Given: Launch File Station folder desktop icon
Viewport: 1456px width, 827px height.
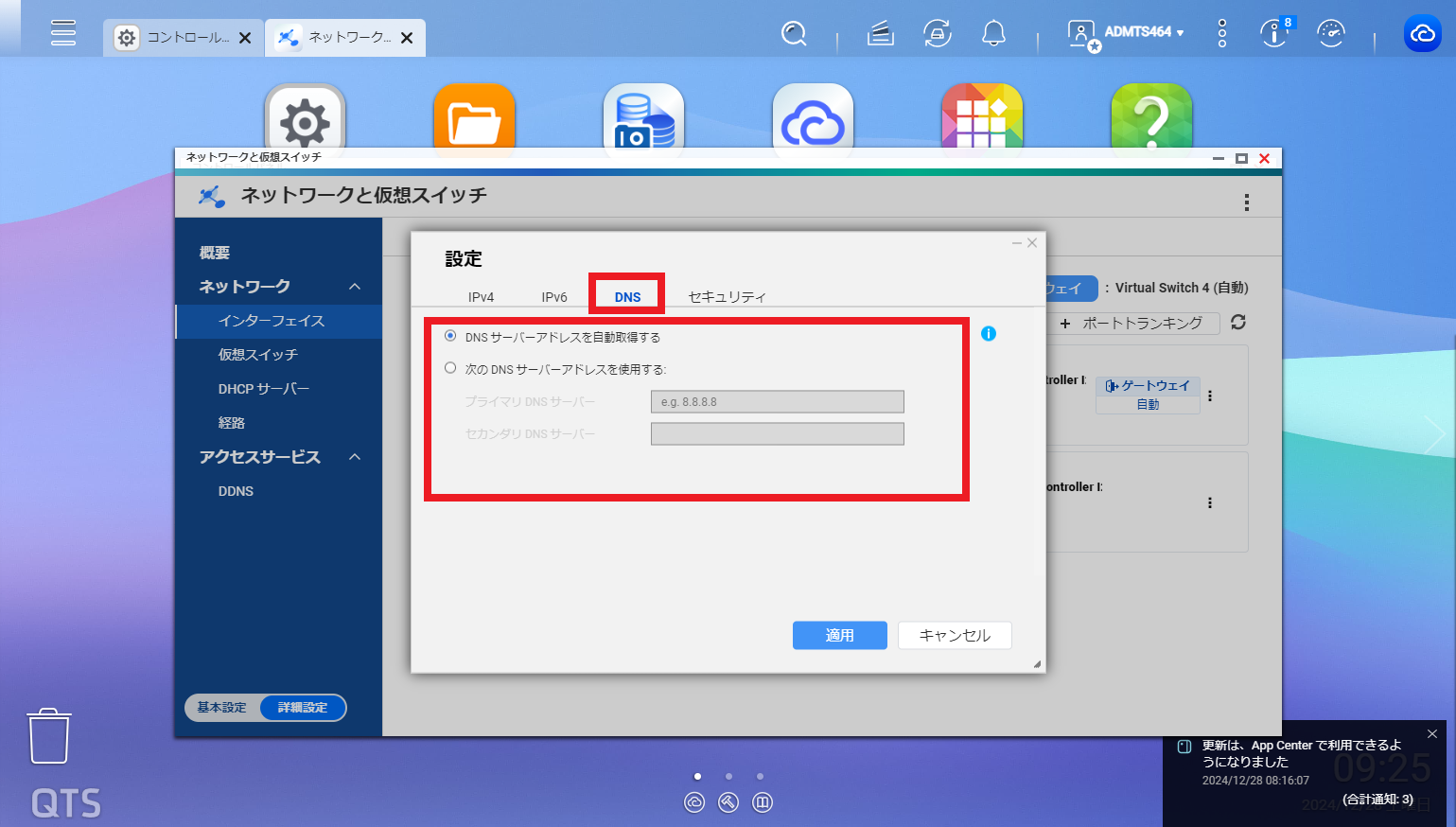Looking at the screenshot, I should tap(474, 121).
